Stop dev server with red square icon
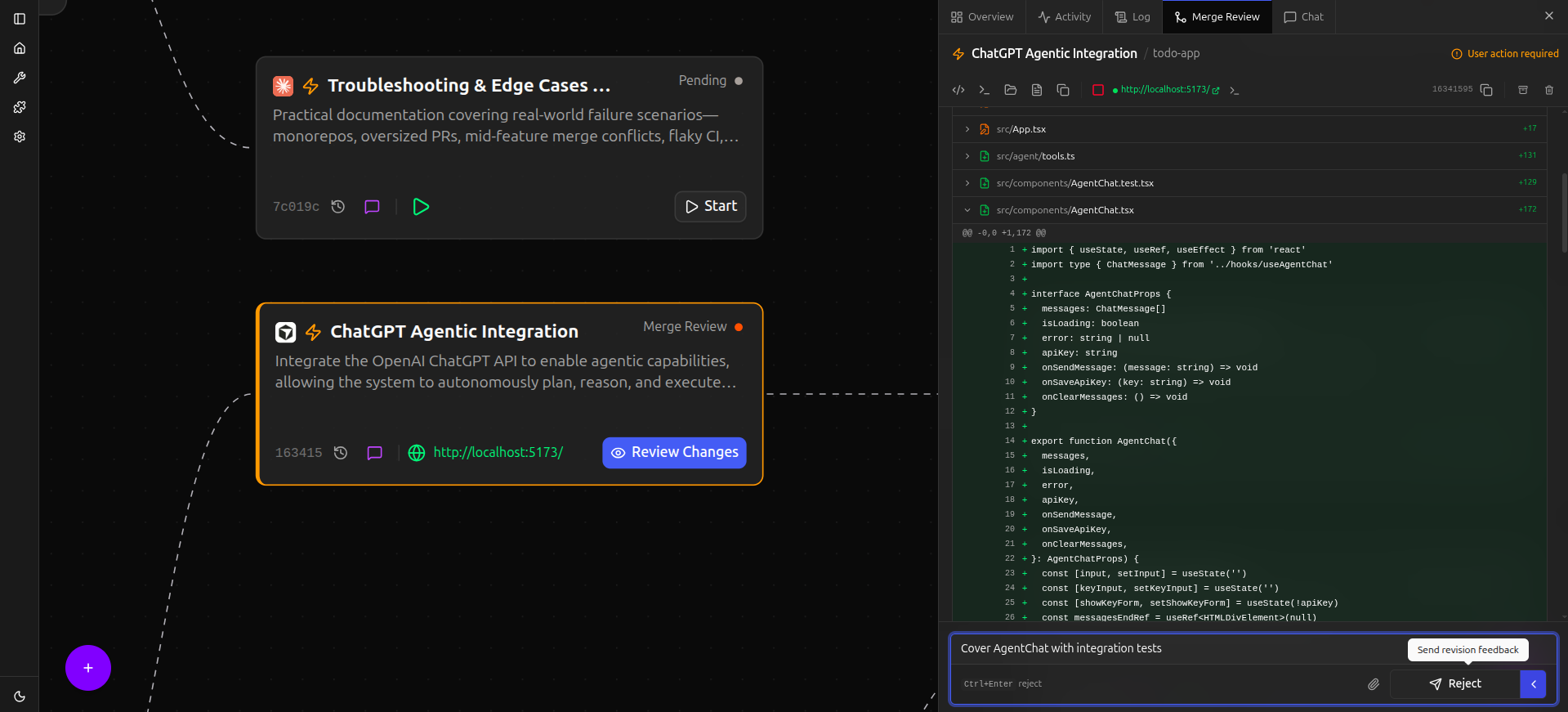Viewport: 1568px width, 712px height. coord(1098,90)
